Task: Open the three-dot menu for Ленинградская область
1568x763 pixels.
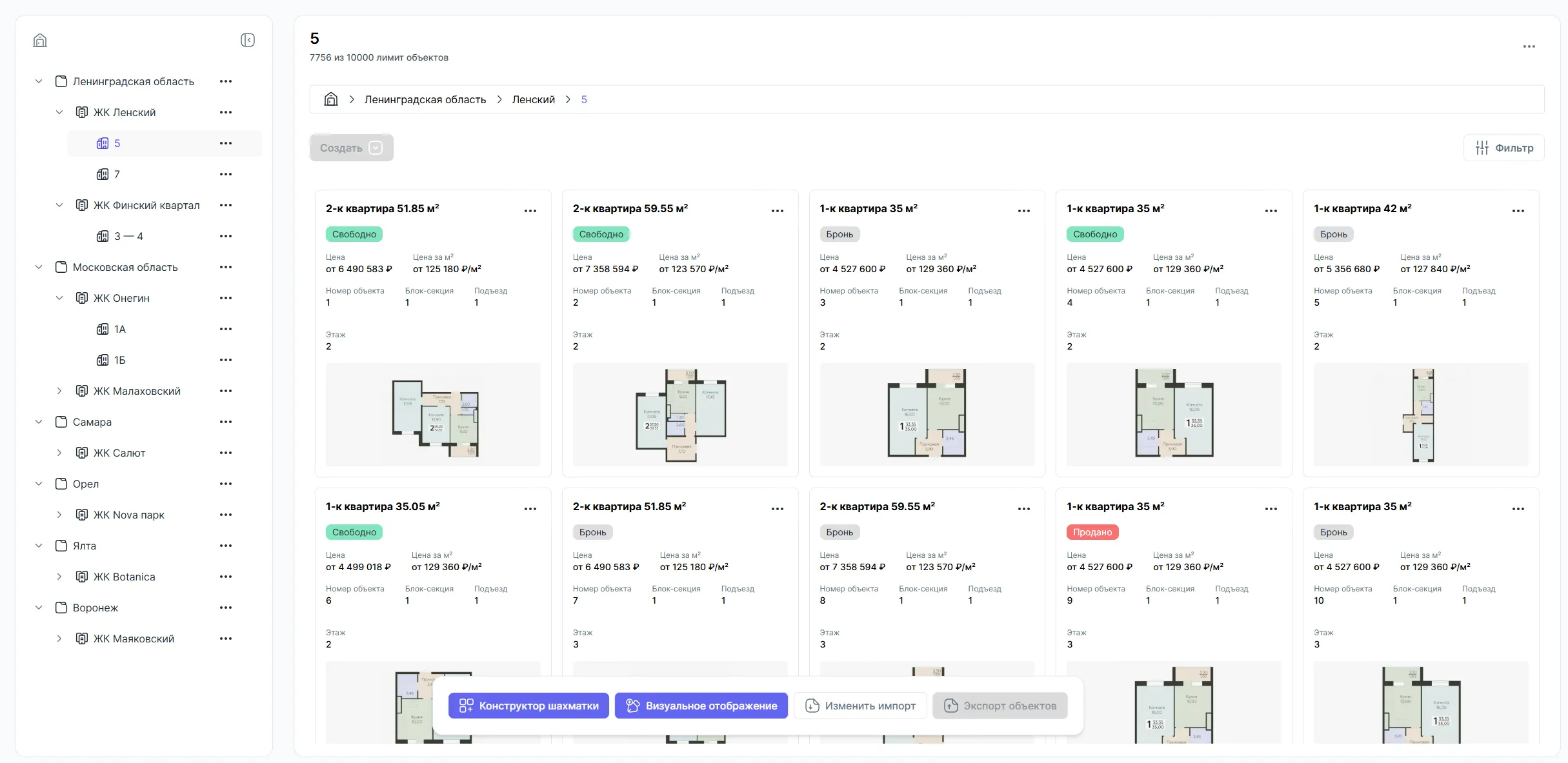Action: pos(226,81)
